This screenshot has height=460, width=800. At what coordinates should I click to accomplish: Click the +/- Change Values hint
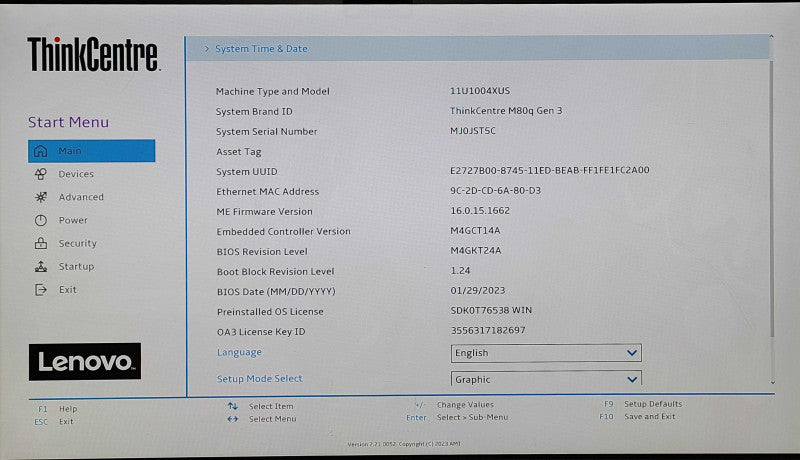coord(454,404)
